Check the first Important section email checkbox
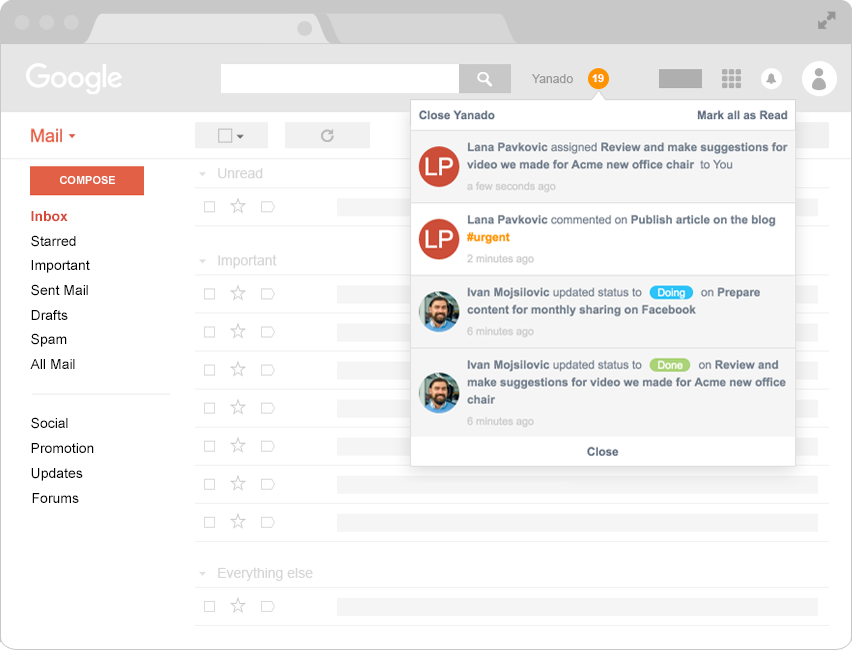 click(209, 294)
